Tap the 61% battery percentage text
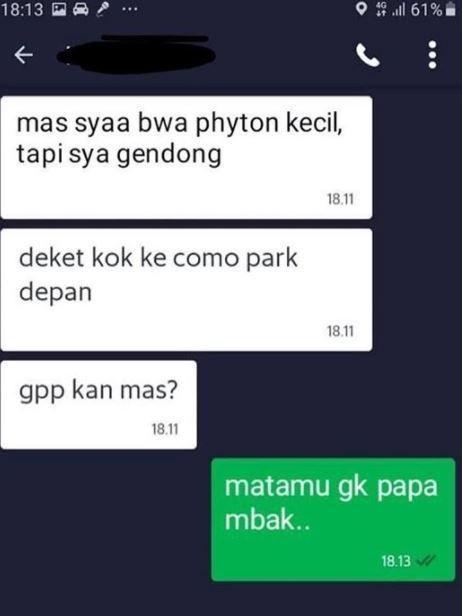This screenshot has width=462, height=616. pos(427,9)
